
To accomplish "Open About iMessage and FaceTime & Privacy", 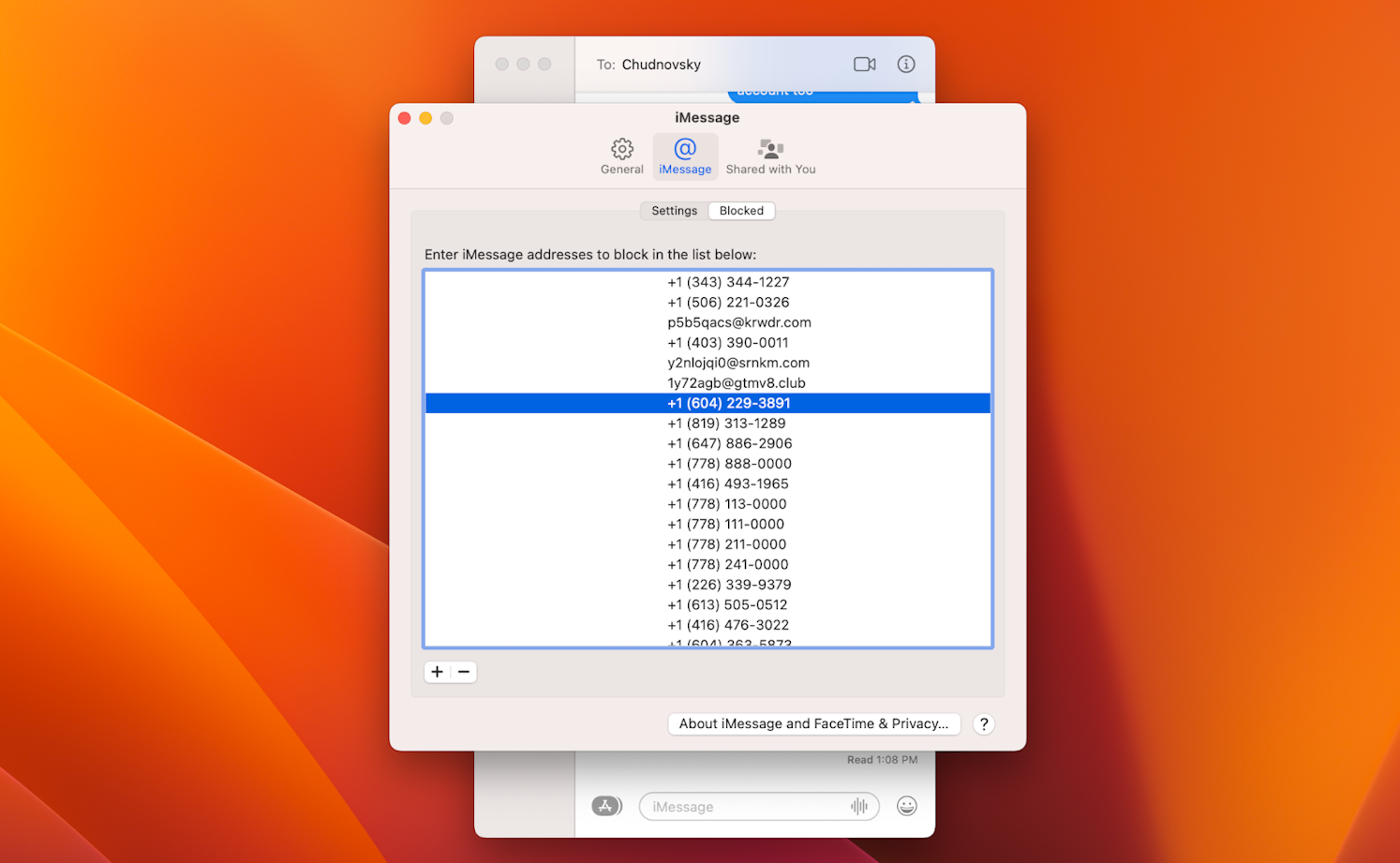I will pyautogui.click(x=813, y=723).
